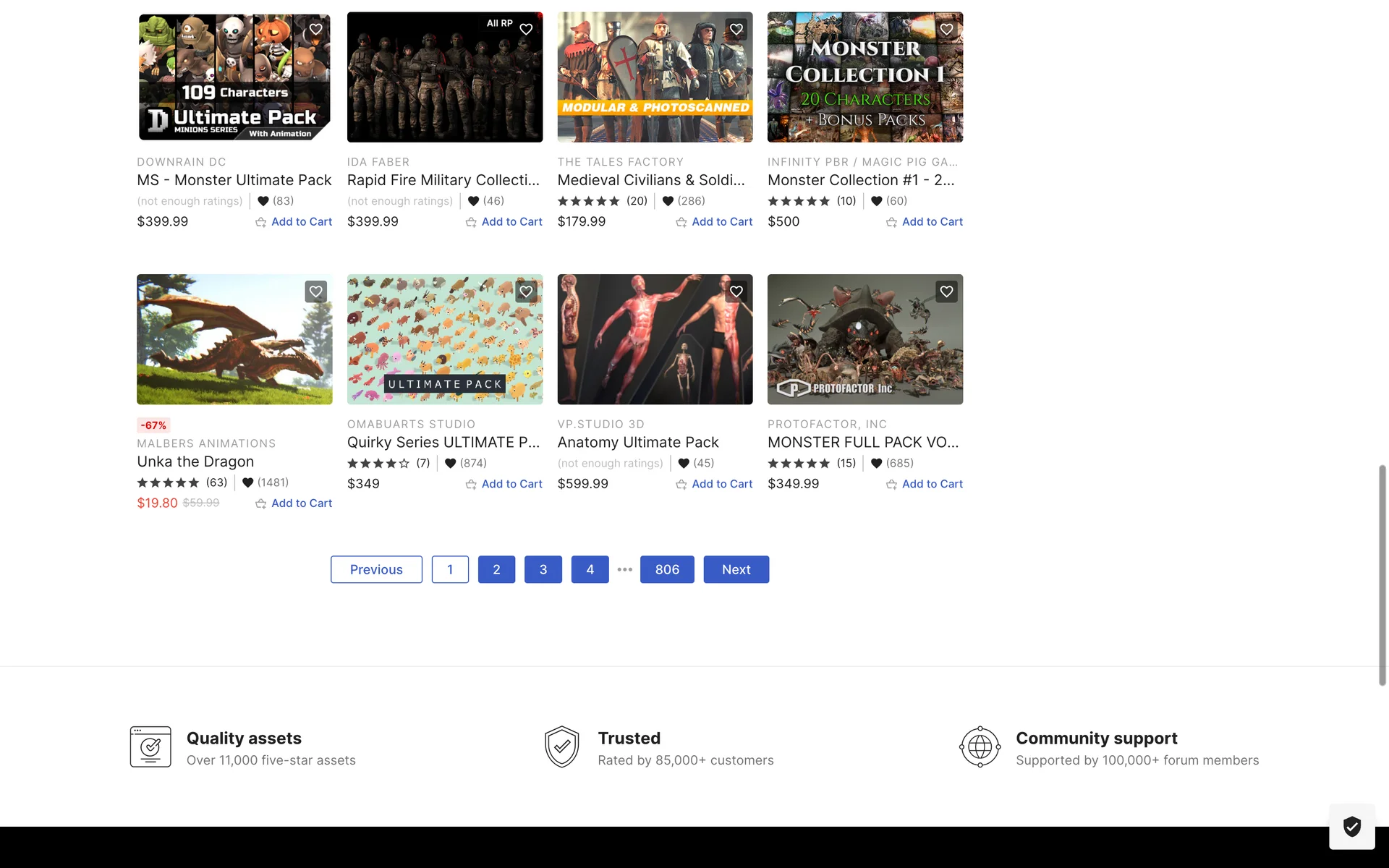This screenshot has width=1389, height=868.
Task: Click heart icon on Monster Collection #1 thumbnail
Action: pyautogui.click(x=946, y=30)
